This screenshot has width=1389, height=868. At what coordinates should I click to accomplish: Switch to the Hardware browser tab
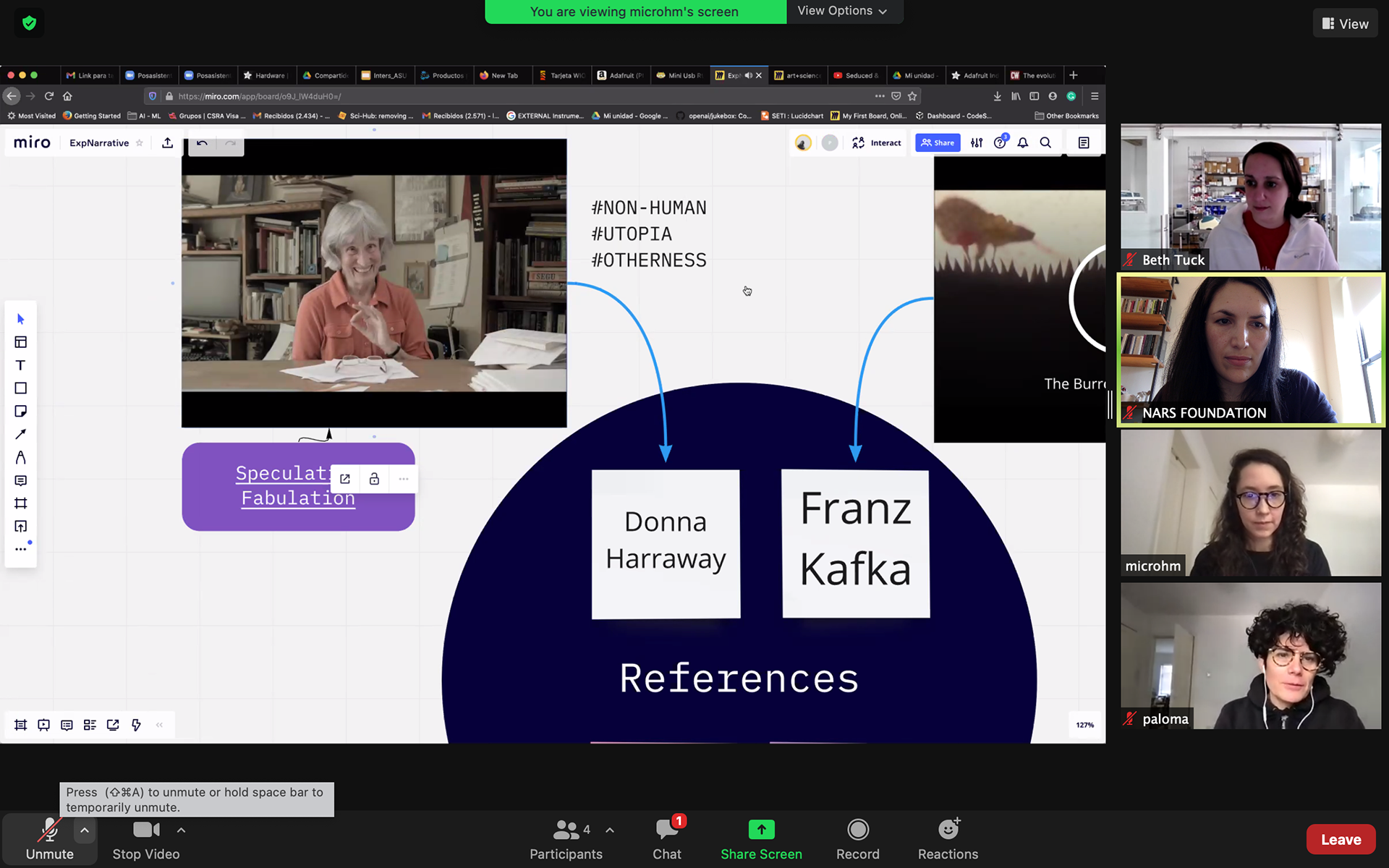click(266, 75)
